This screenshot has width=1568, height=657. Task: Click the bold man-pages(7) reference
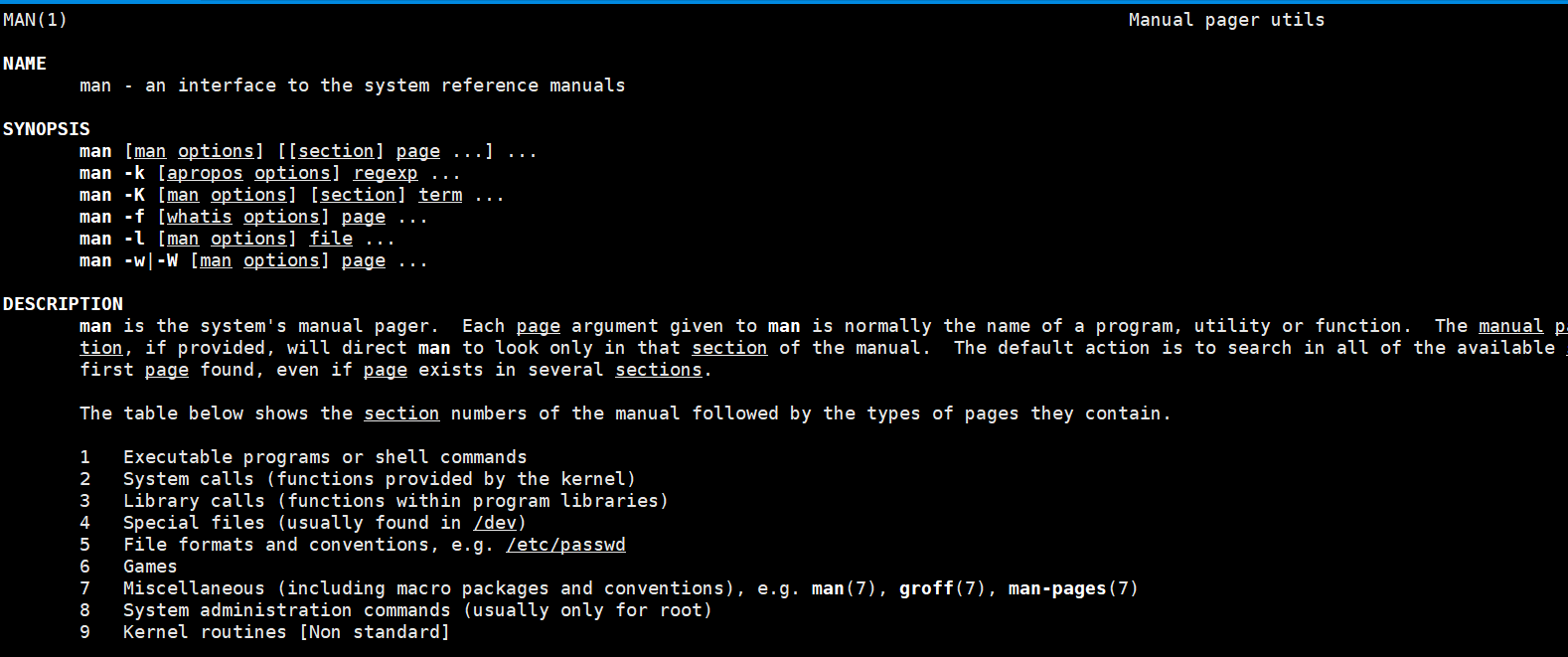point(1073,588)
